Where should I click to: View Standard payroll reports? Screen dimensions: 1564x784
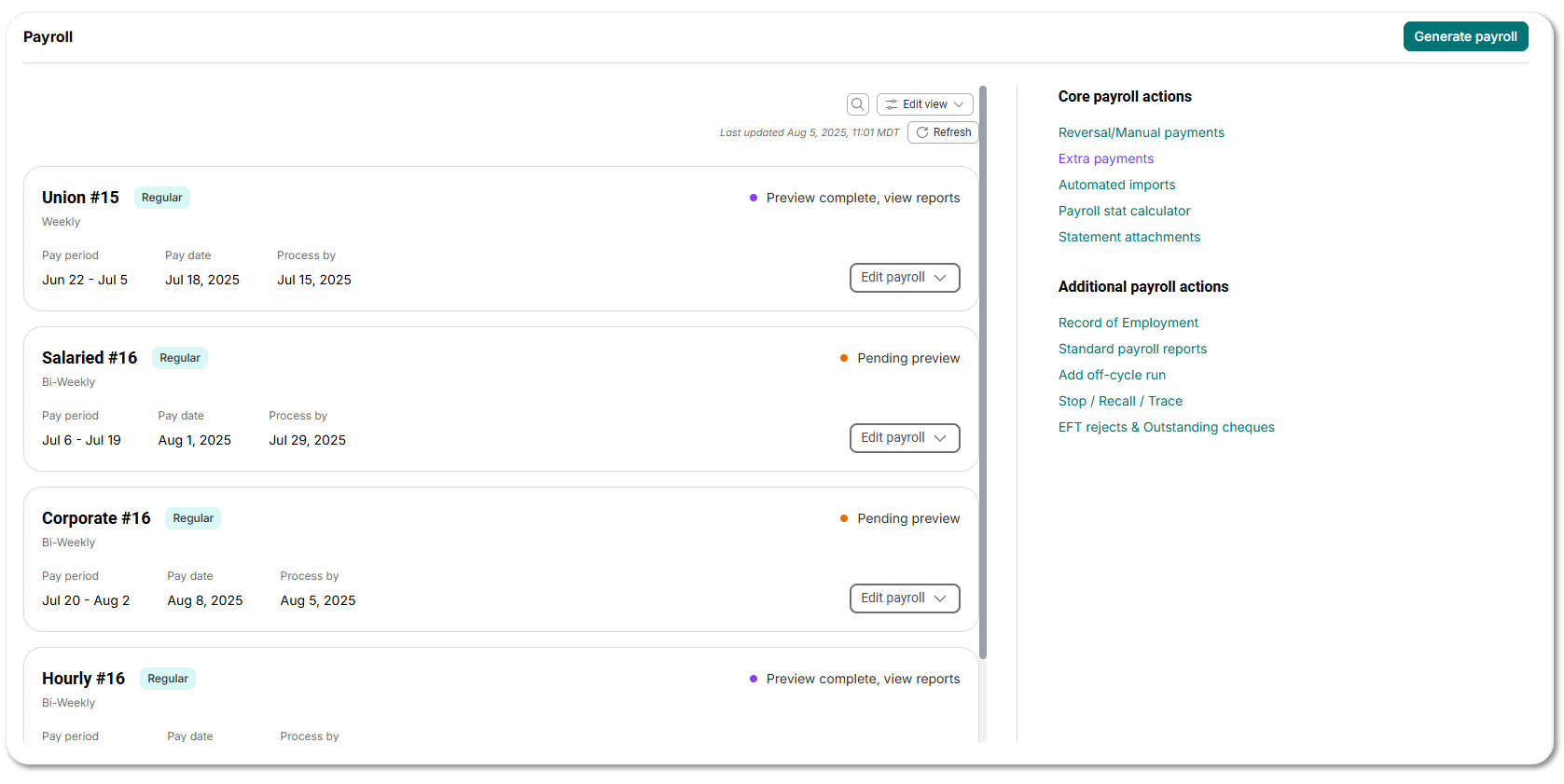(x=1132, y=349)
